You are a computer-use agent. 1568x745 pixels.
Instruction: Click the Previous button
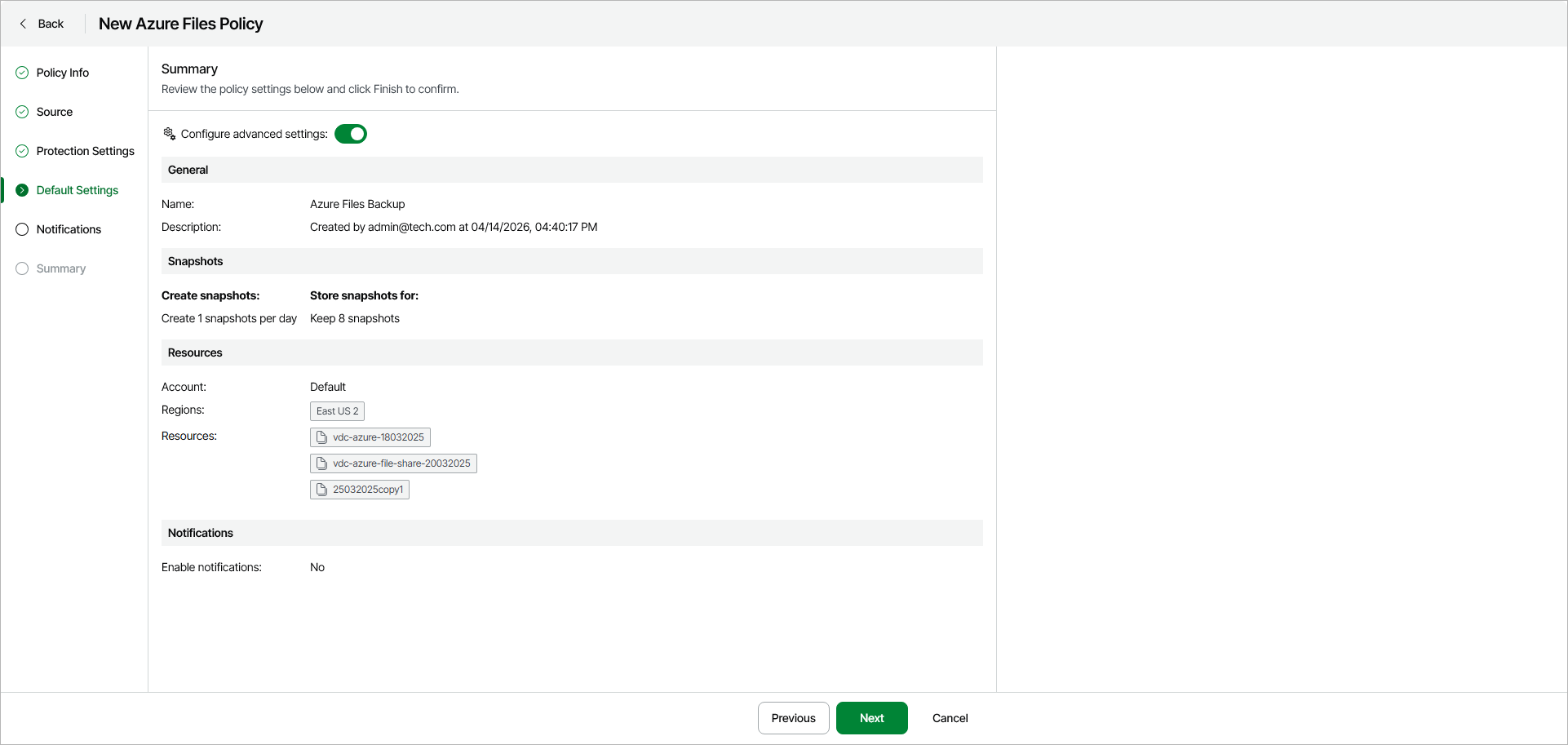pyautogui.click(x=793, y=718)
